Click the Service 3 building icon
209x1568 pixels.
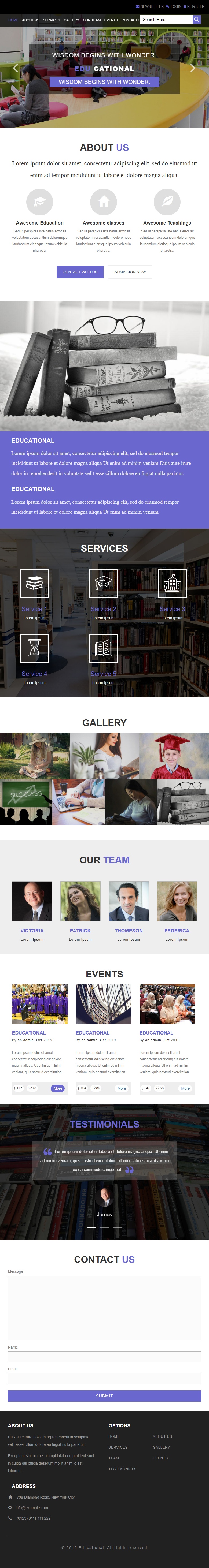pyautogui.click(x=173, y=583)
